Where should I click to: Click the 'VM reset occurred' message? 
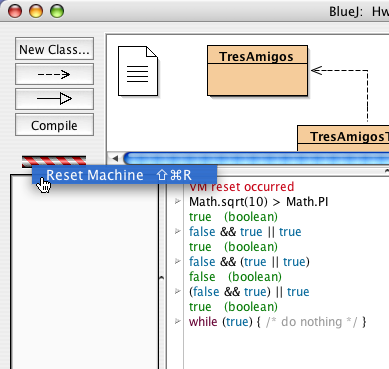click(242, 187)
